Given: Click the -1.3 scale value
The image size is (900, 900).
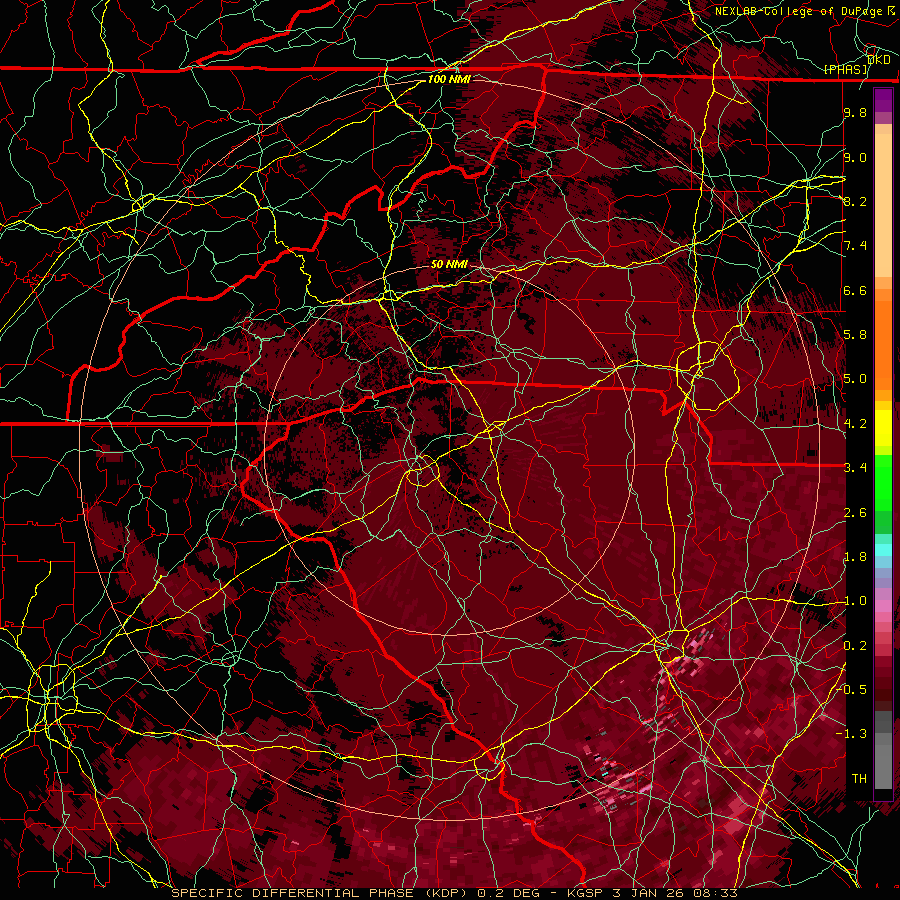Looking at the screenshot, I should (852, 734).
